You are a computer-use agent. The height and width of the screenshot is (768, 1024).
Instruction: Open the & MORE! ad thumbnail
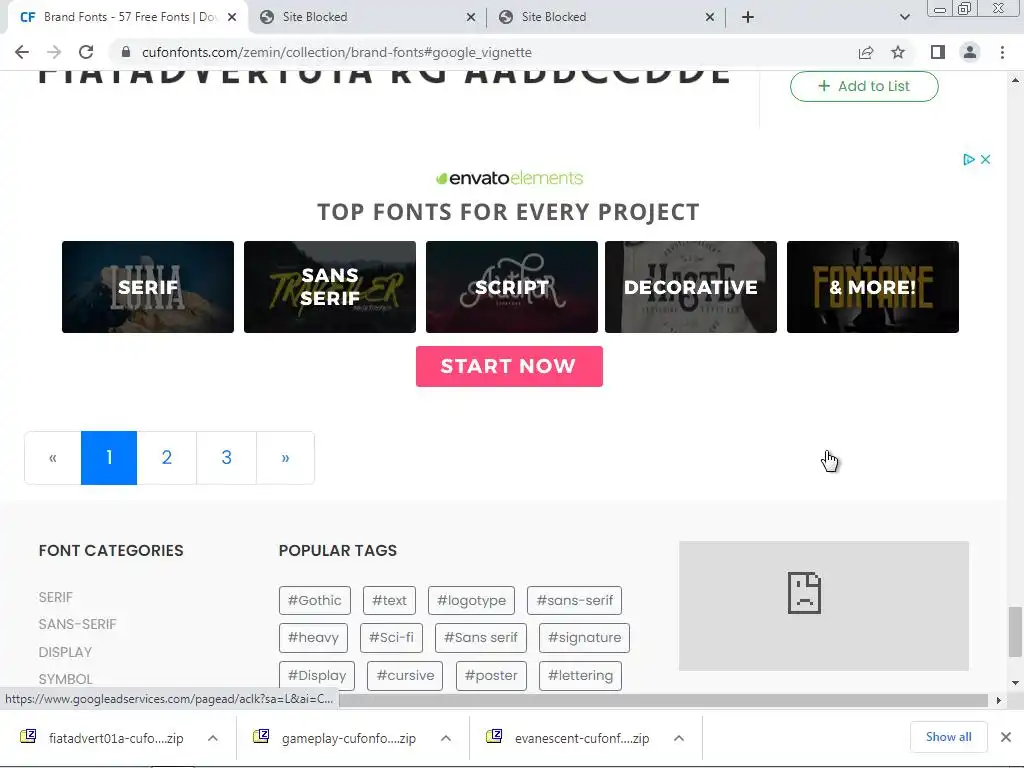872,287
